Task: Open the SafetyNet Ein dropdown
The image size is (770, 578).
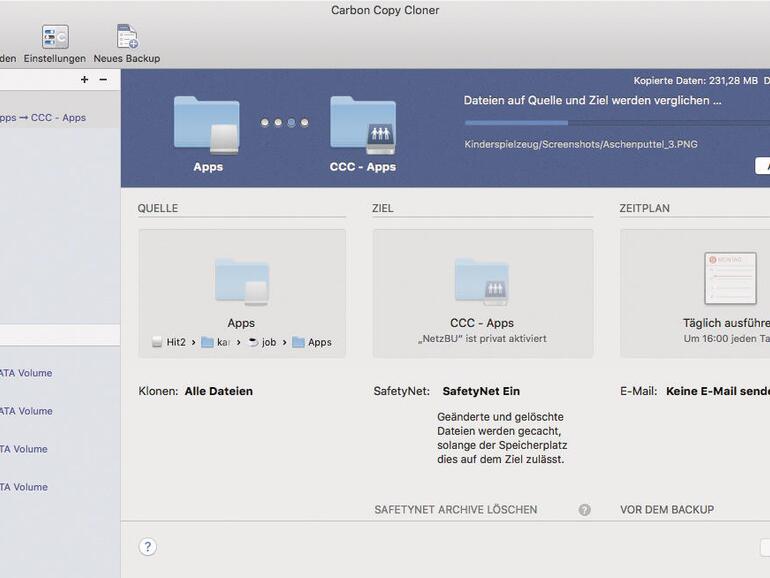Action: 481,391
